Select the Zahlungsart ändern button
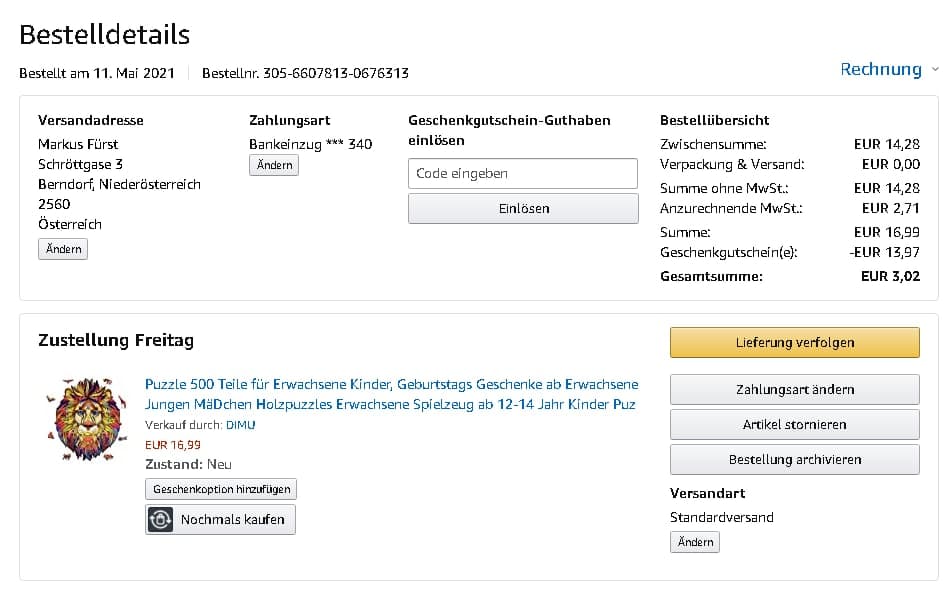949x589 pixels. point(794,389)
